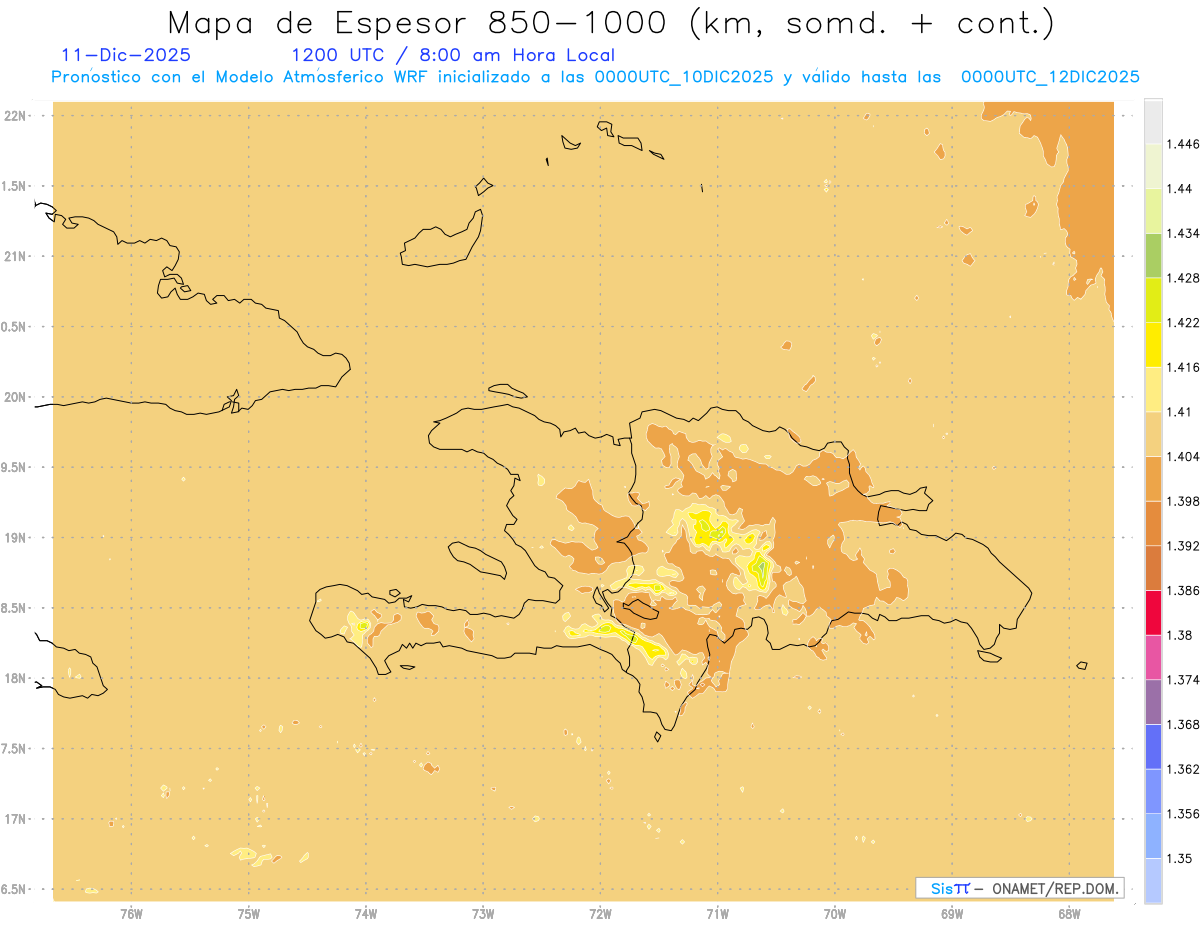Click the '1.392' colorbar value
Viewport: 1200px width, 927px height.
(x=1182, y=546)
